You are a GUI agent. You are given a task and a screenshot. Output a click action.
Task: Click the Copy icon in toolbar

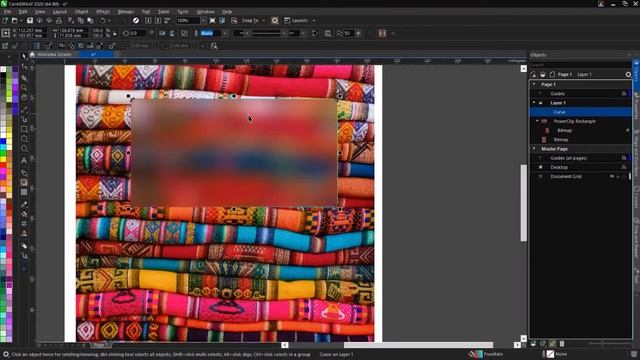81,20
